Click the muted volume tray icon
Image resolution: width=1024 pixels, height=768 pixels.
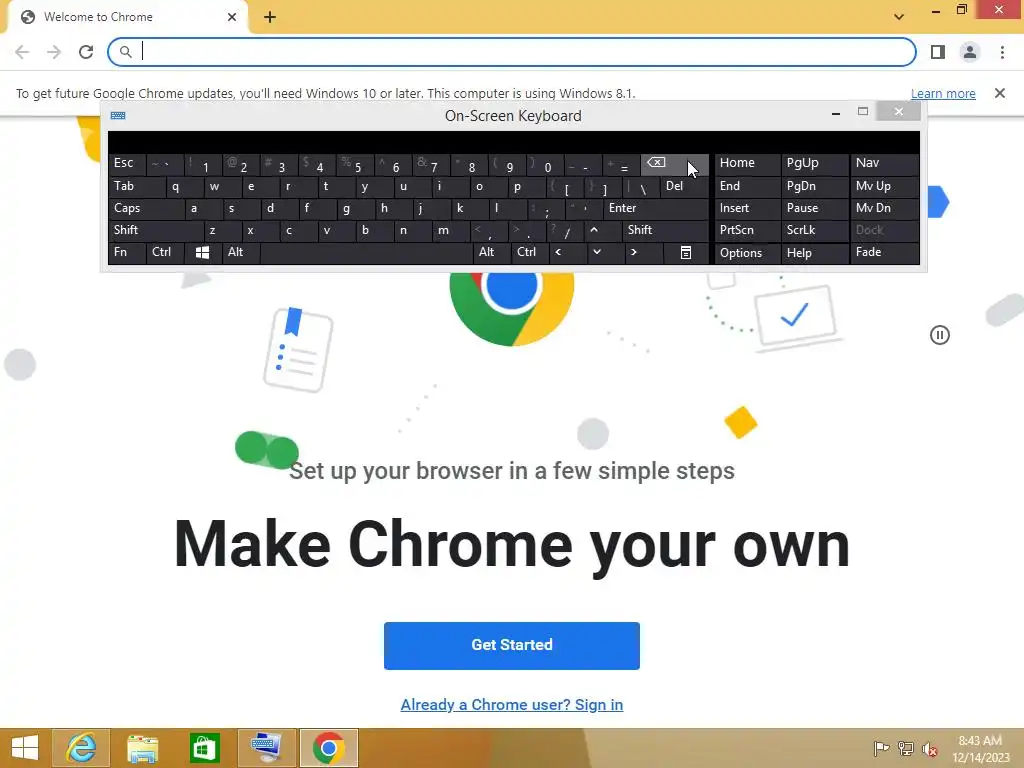[929, 748]
